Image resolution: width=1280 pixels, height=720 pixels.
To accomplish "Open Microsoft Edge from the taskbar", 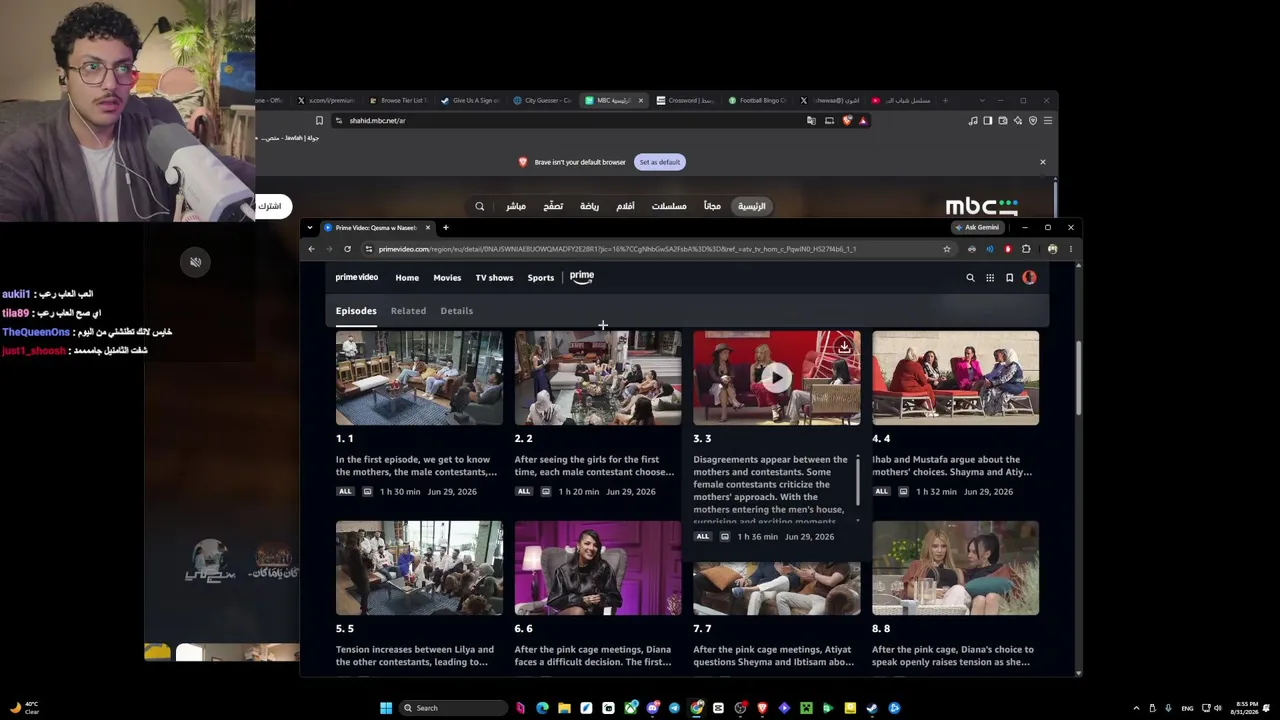I will 542,708.
